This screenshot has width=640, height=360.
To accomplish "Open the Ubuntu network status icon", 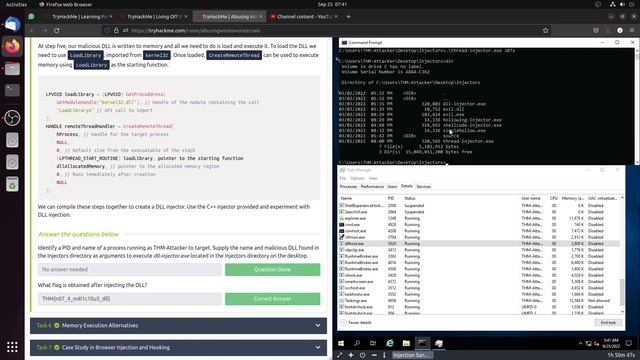I will pyautogui.click(x=613, y=4).
